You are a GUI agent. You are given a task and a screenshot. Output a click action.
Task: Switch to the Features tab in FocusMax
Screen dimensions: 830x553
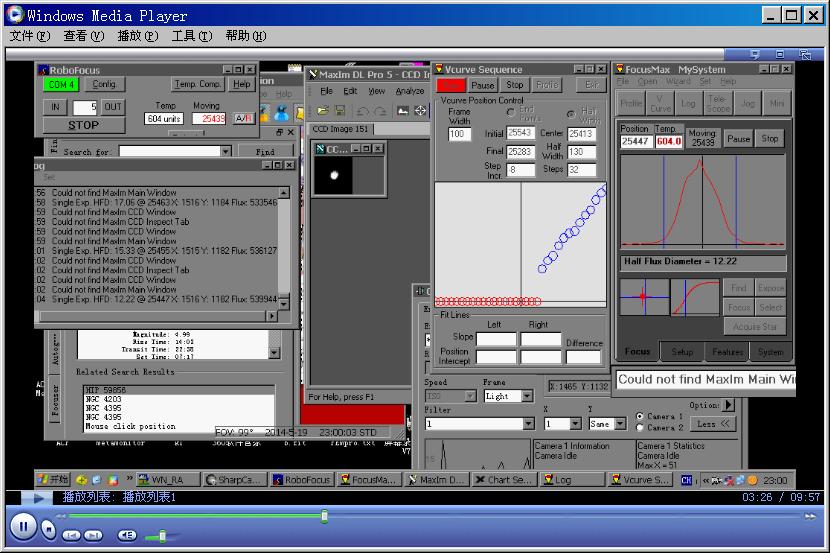tap(727, 352)
